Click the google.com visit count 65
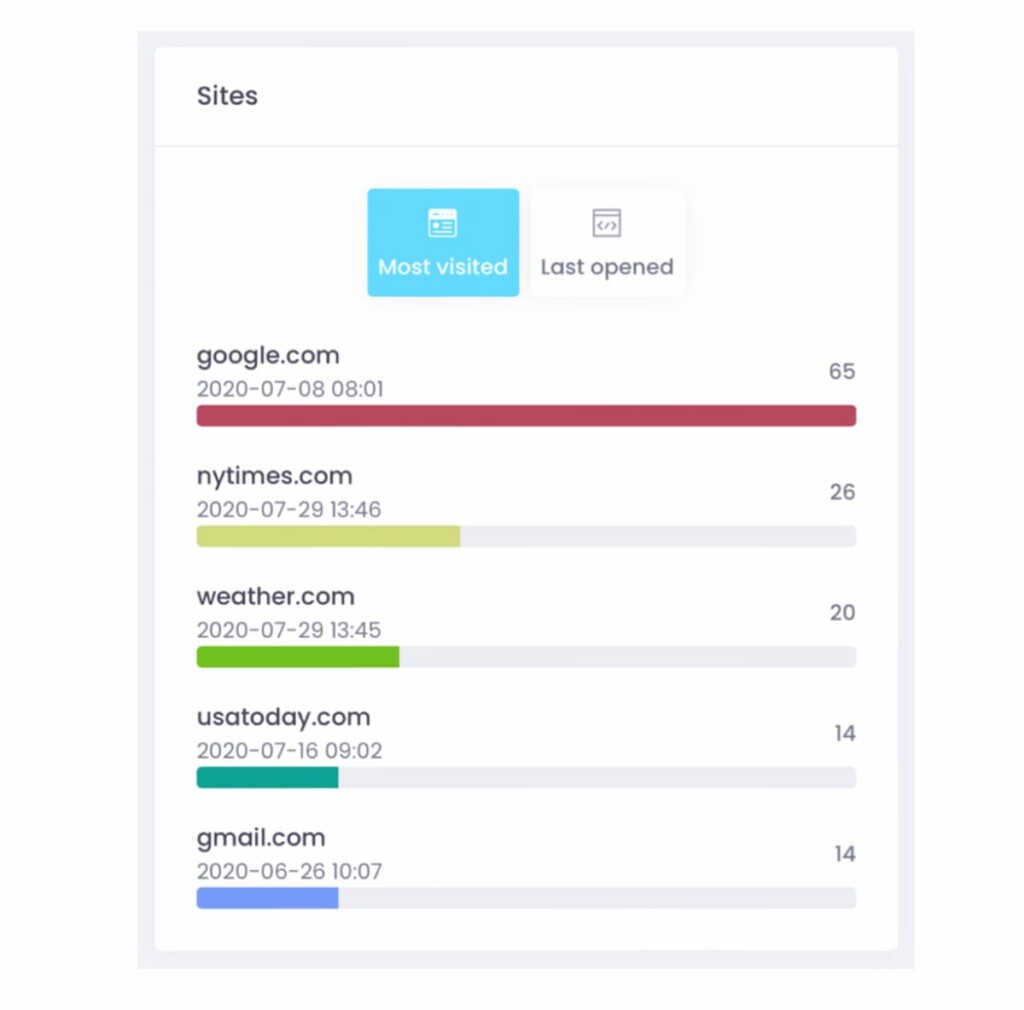1024x1010 pixels. [x=841, y=372]
